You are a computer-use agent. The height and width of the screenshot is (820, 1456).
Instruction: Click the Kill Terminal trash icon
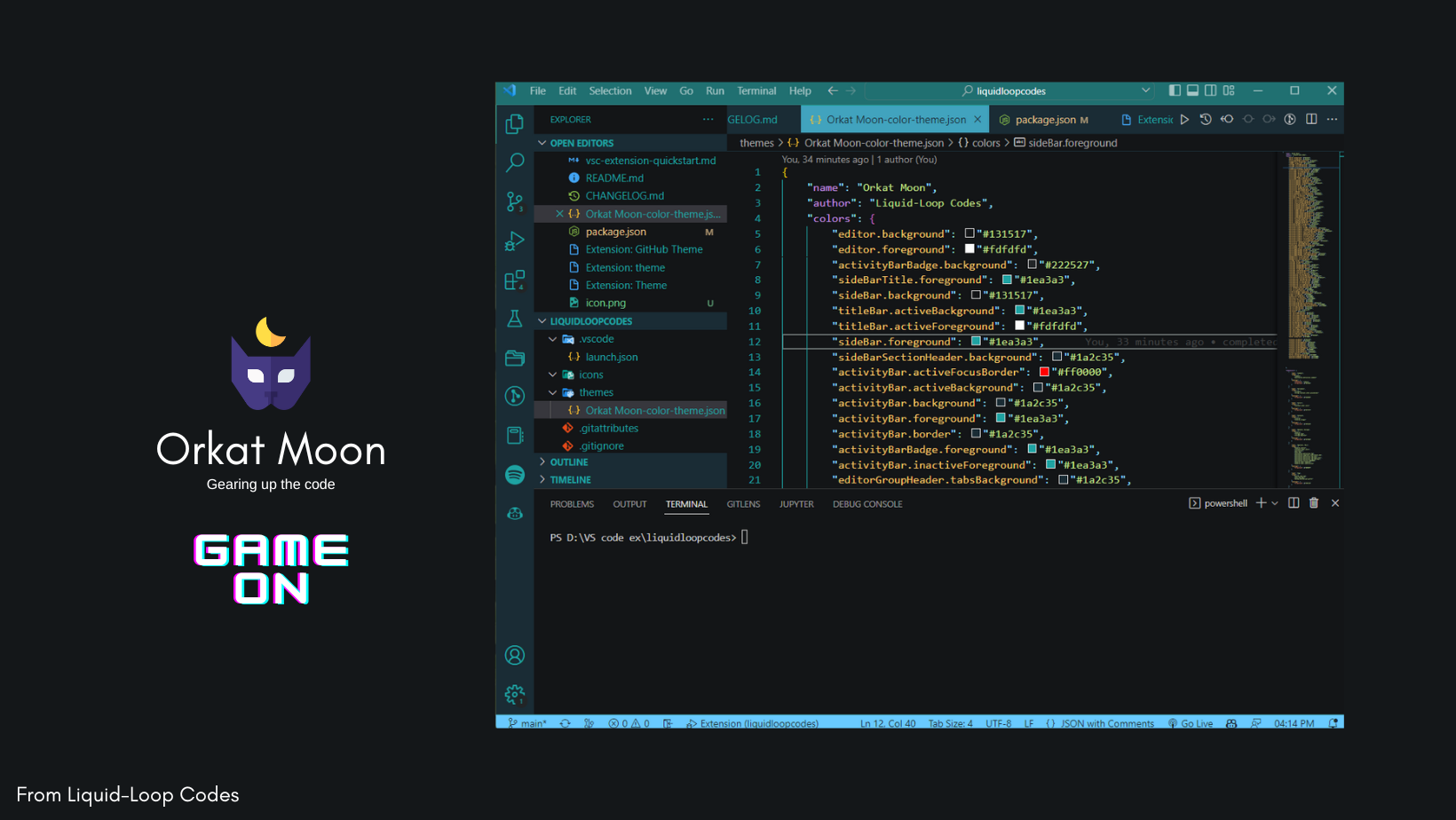click(1314, 503)
